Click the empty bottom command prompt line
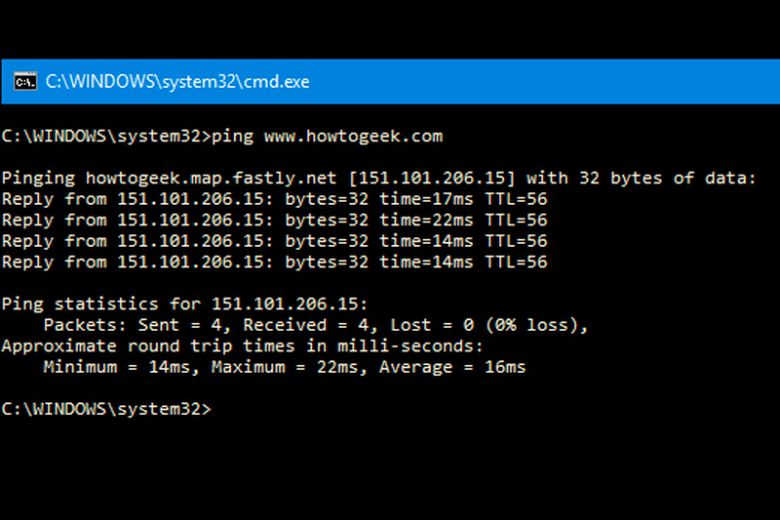780x520 pixels. pyautogui.click(x=106, y=409)
